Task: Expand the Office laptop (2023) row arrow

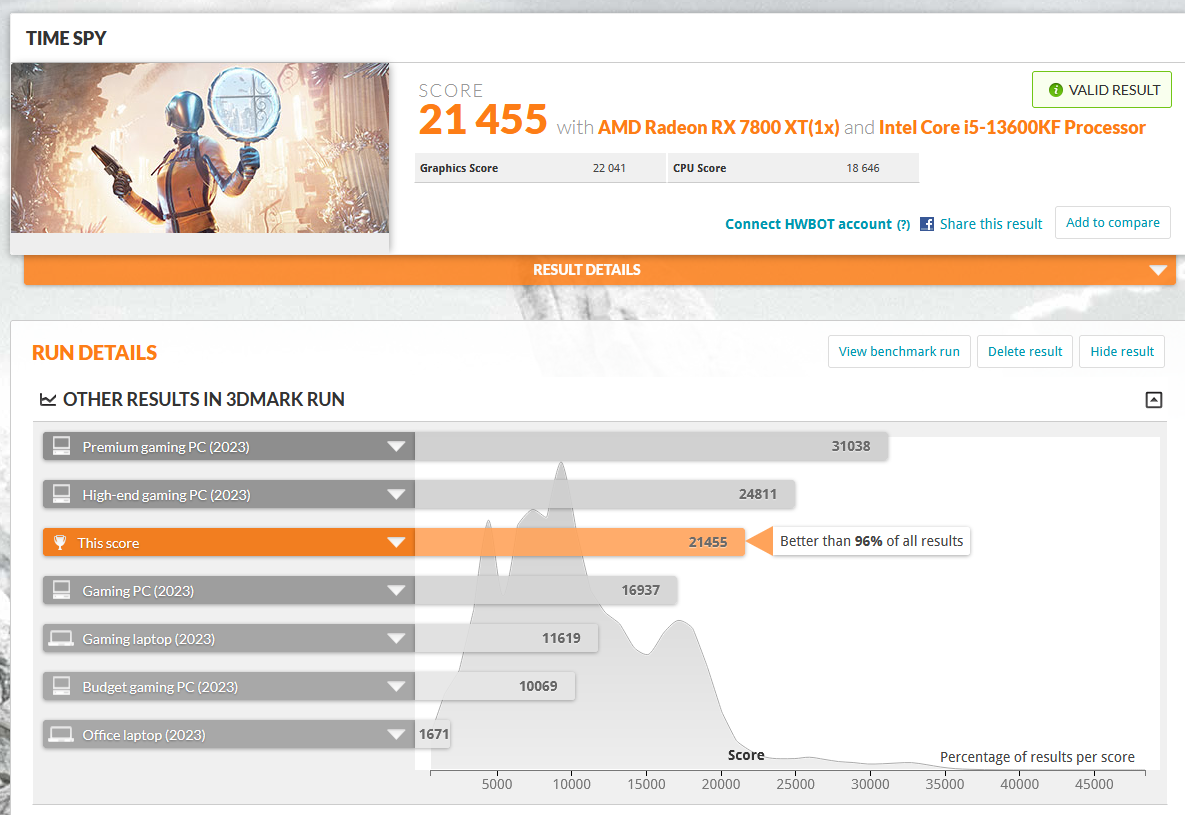Action: pos(396,734)
